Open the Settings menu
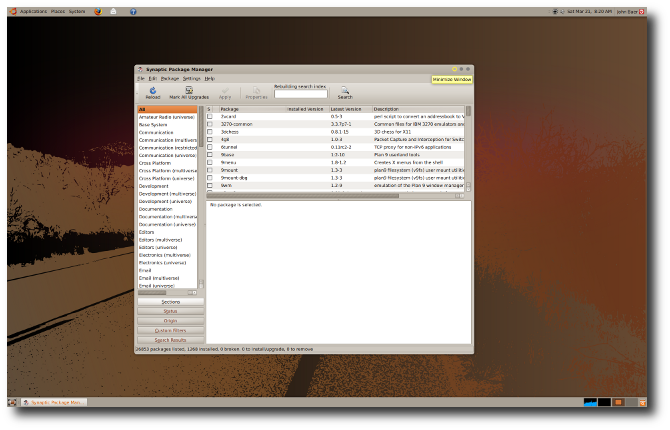 coord(191,79)
